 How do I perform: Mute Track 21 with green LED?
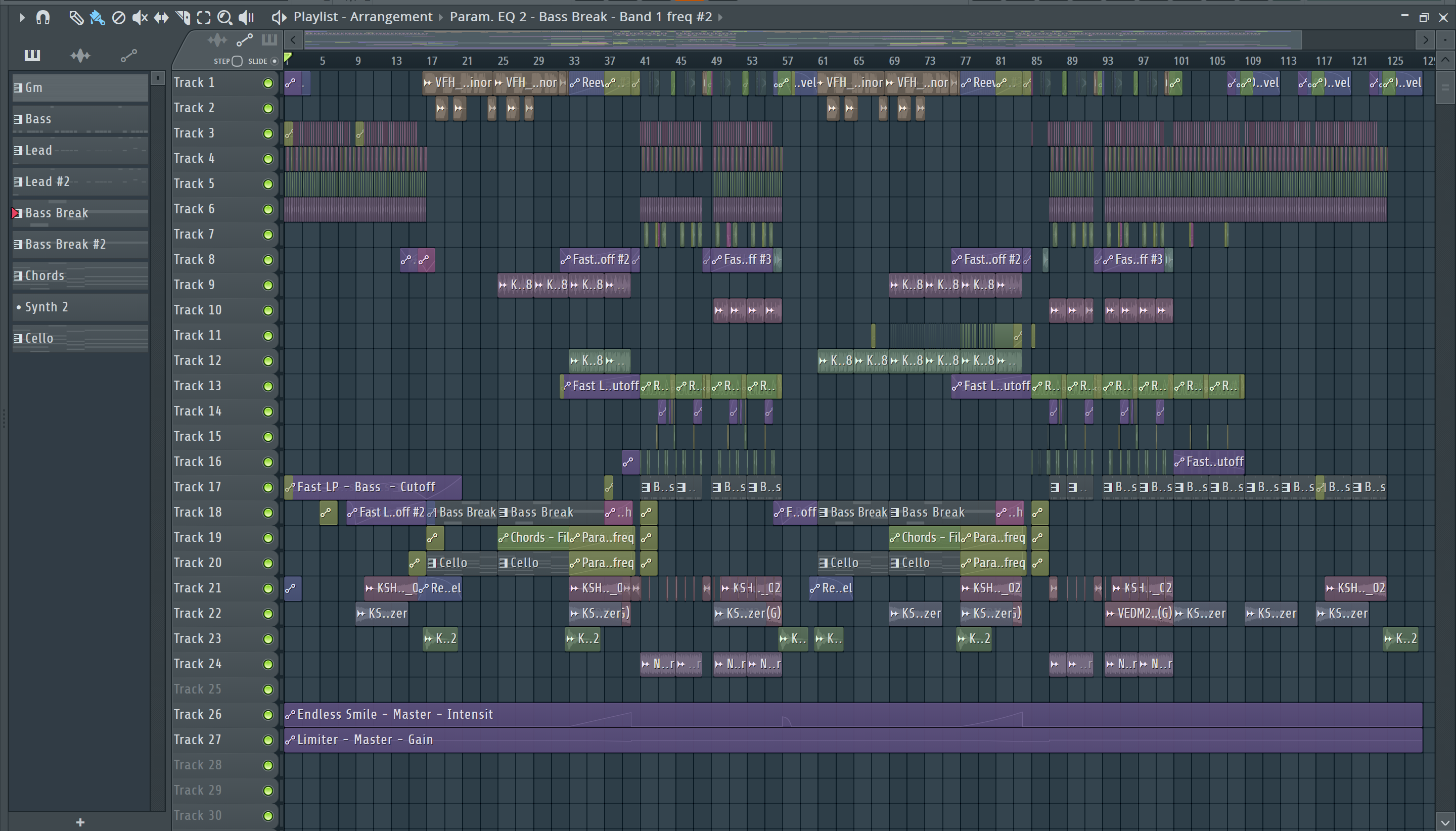tap(267, 588)
